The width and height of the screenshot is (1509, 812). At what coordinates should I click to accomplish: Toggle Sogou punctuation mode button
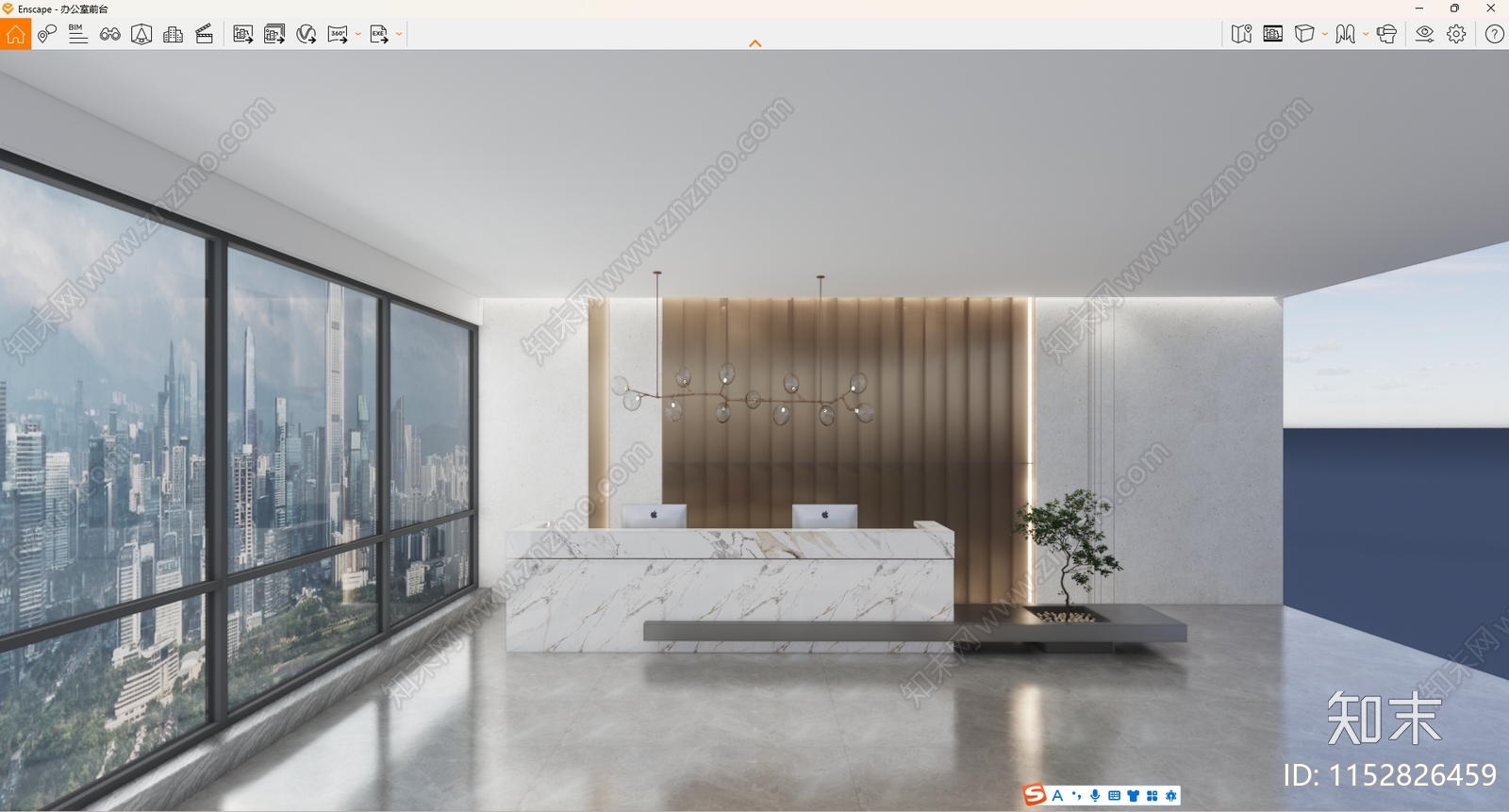pyautogui.click(x=1076, y=796)
